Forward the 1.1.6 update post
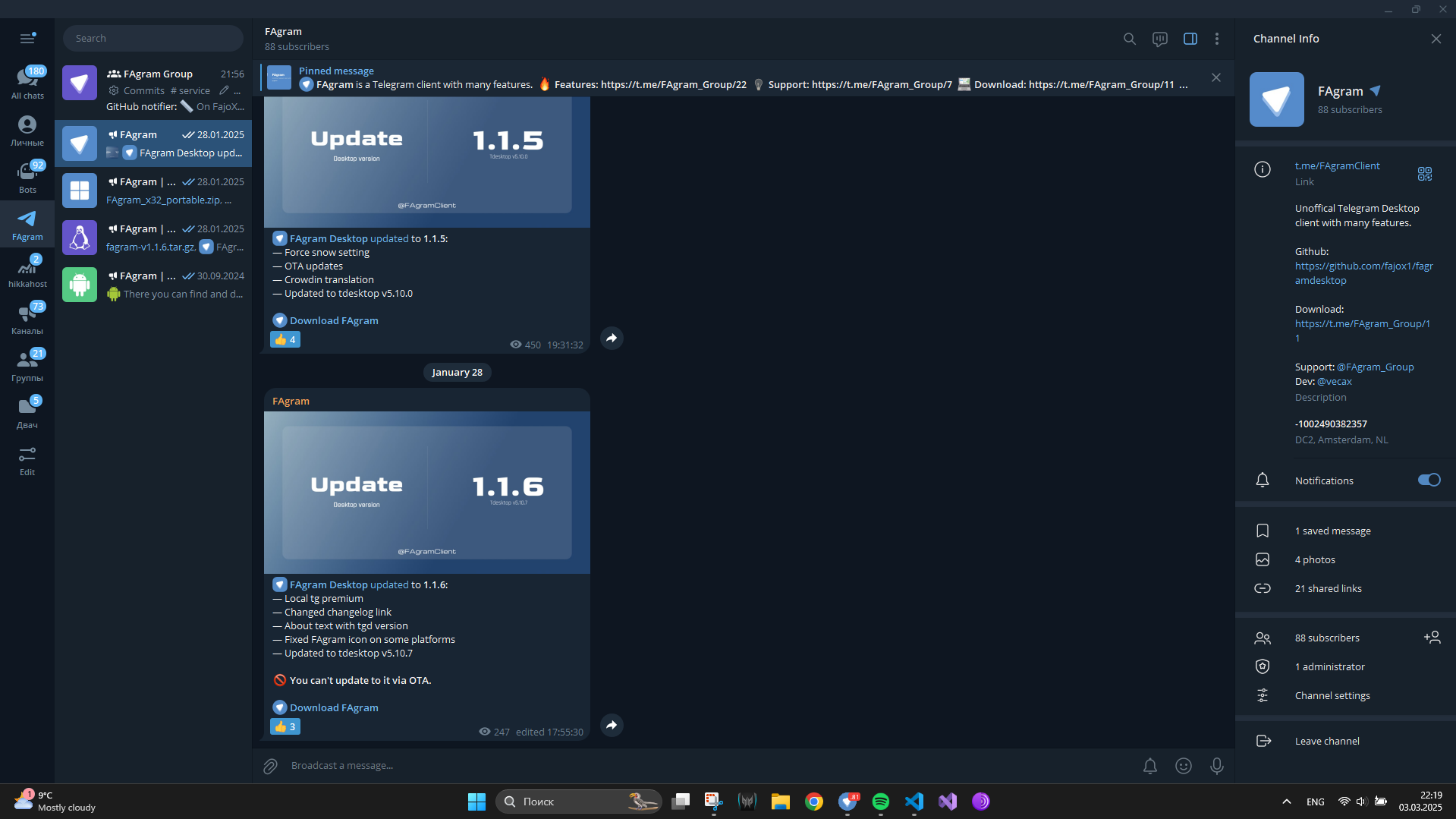Viewport: 1456px width, 819px height. [612, 725]
